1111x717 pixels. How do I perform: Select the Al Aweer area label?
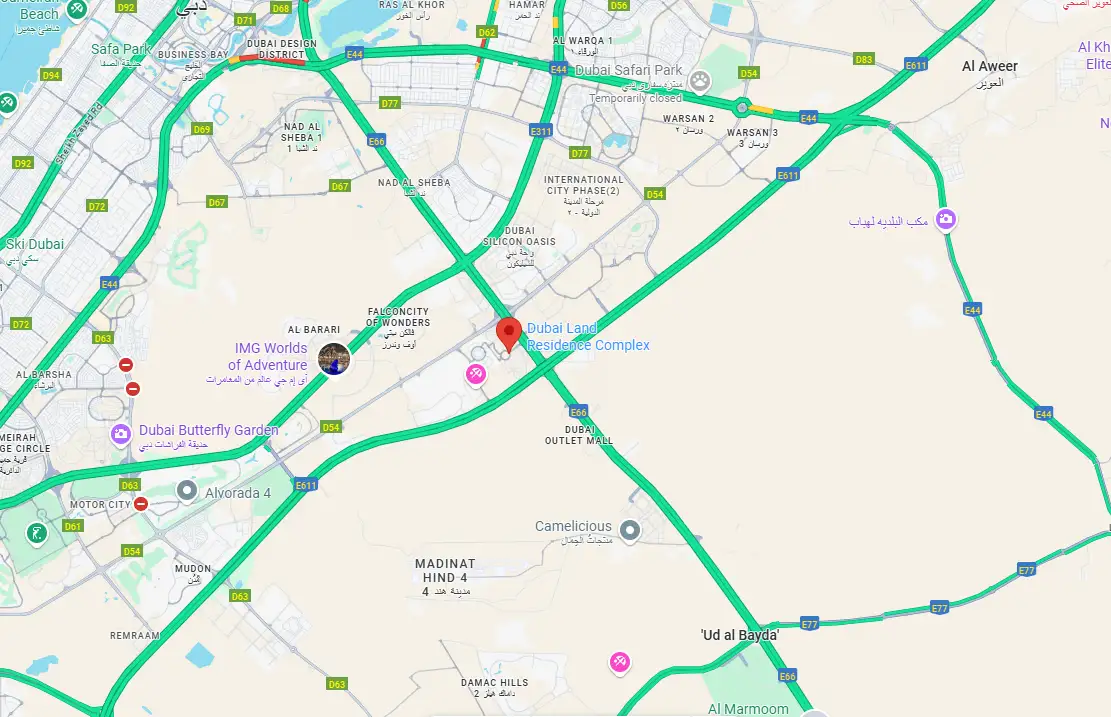[989, 66]
